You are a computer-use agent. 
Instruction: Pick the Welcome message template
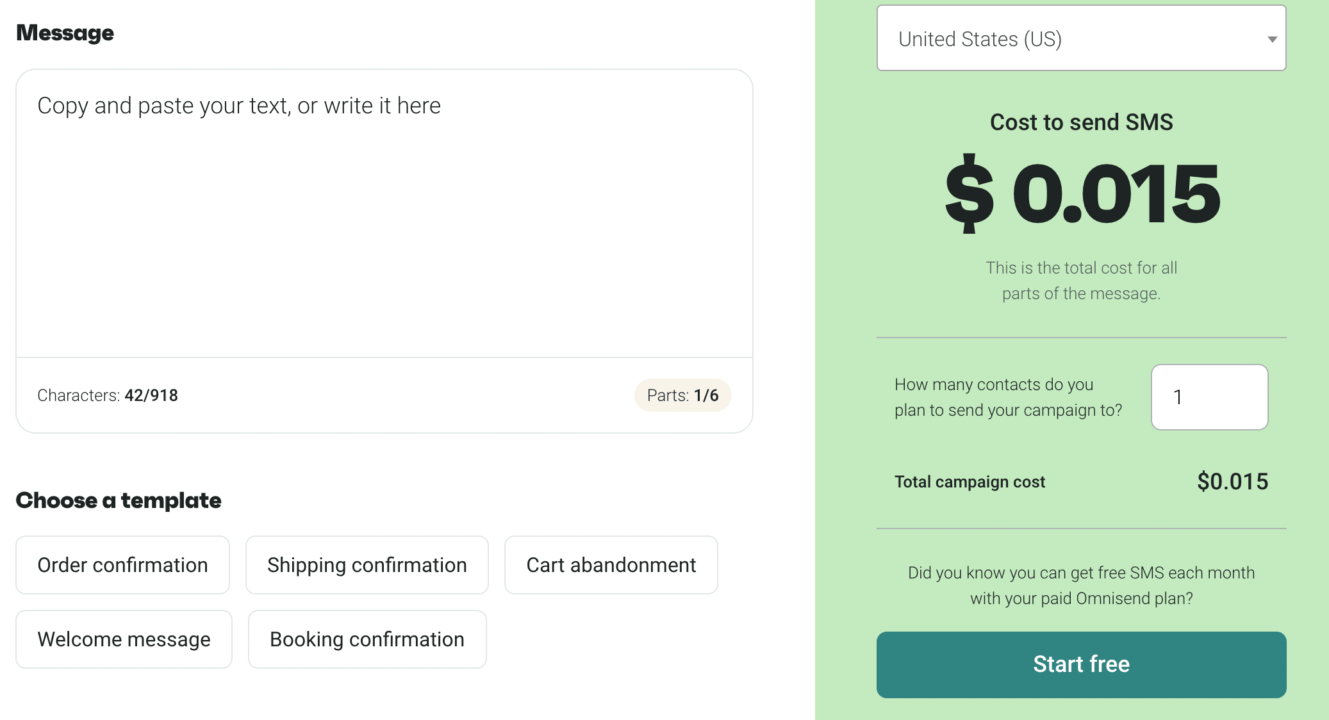(124, 639)
